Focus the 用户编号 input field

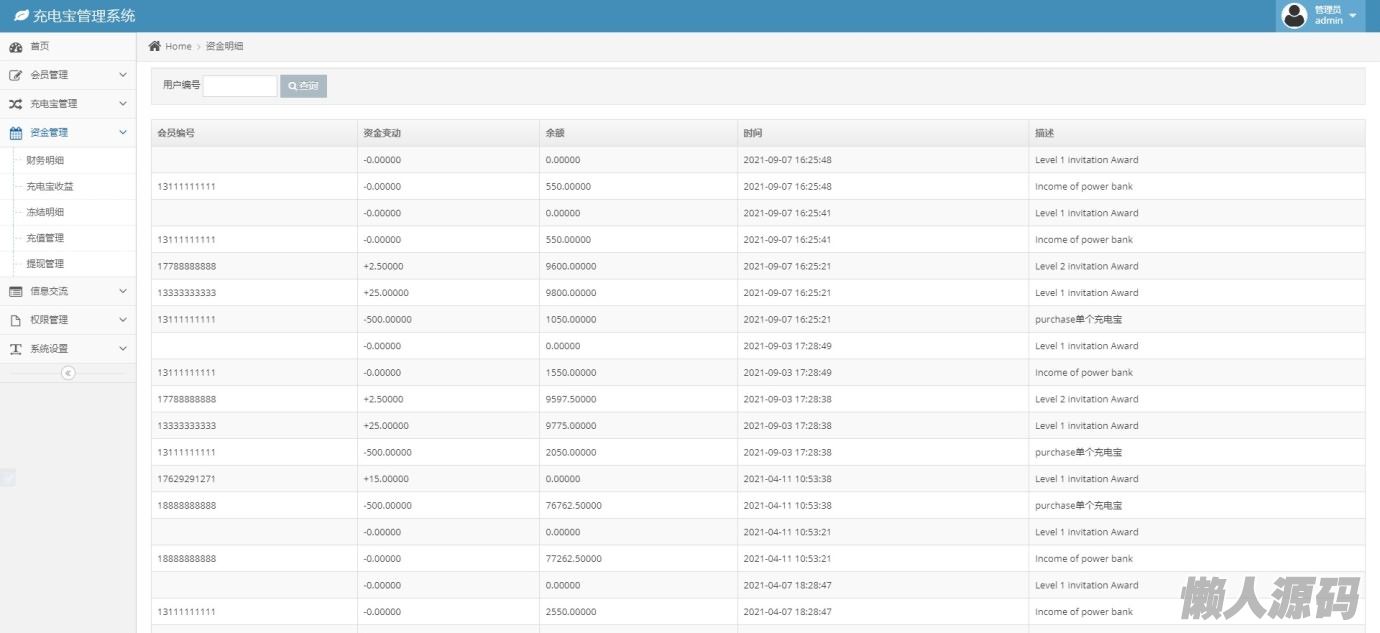click(240, 86)
